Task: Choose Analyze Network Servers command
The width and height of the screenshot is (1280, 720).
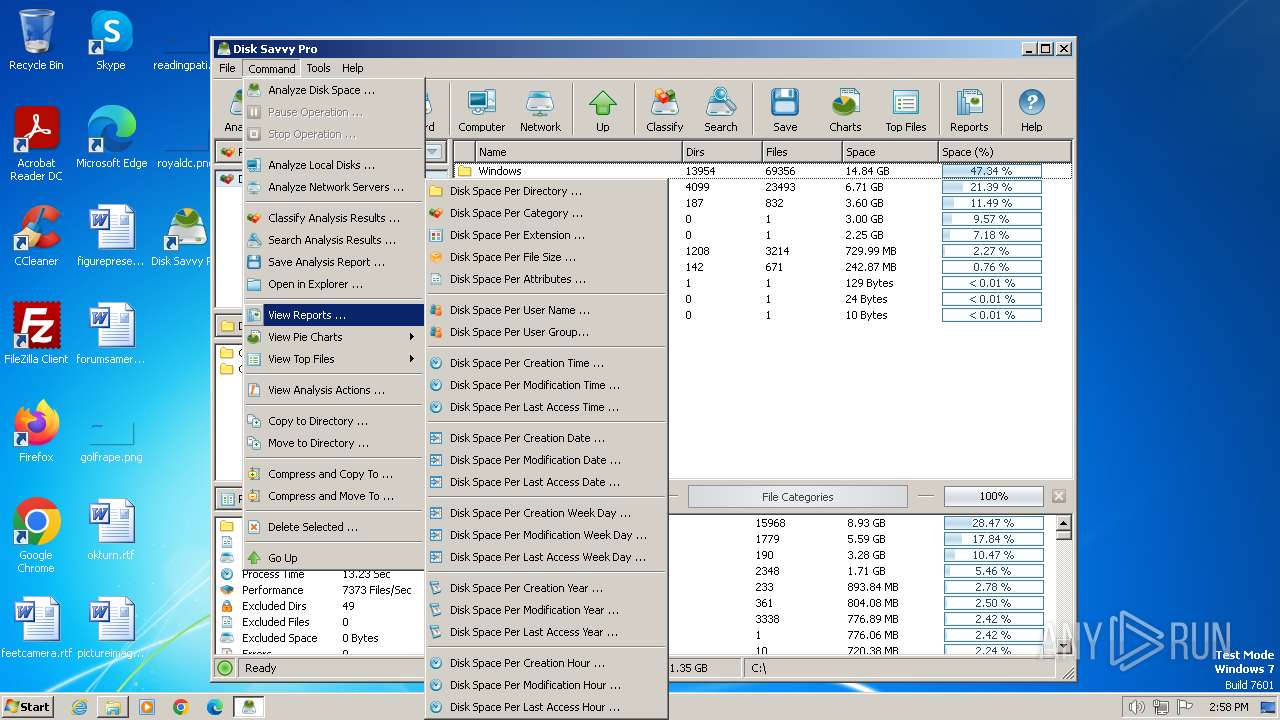Action: [334, 187]
